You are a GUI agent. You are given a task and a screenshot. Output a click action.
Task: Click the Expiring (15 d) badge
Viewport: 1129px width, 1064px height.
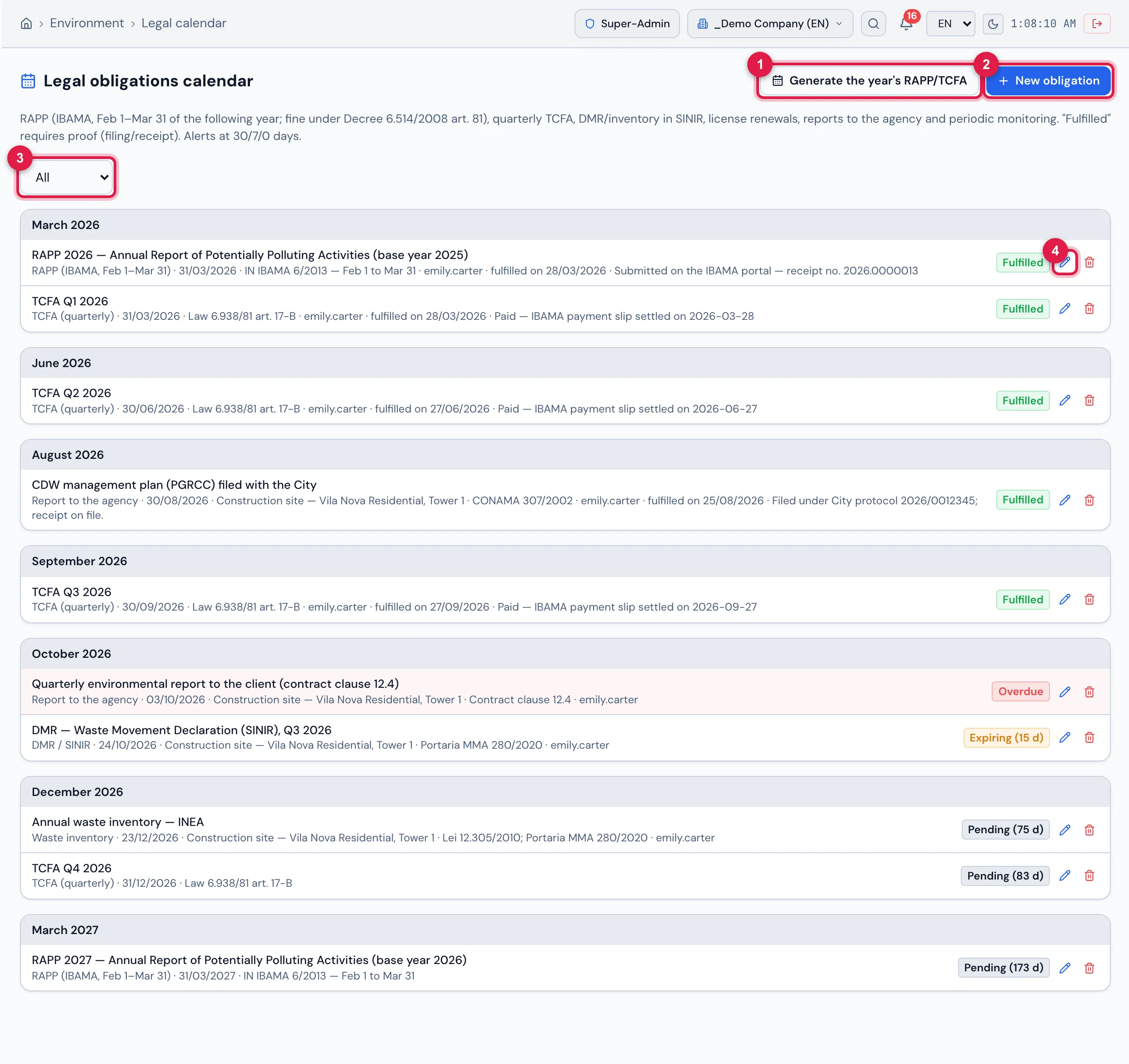(x=1006, y=737)
